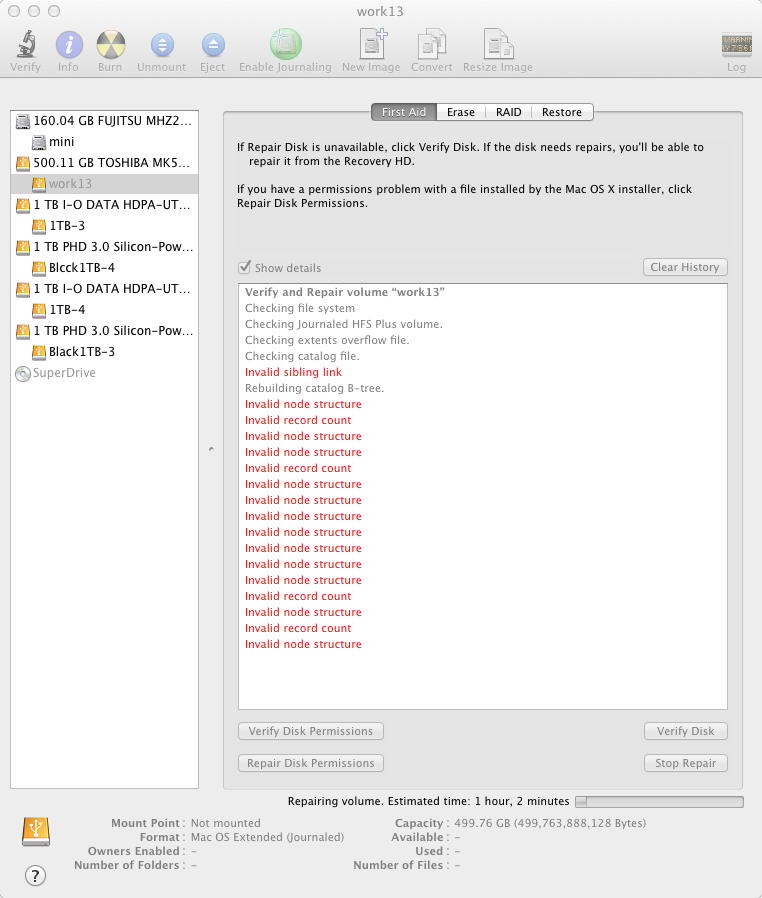Screen dimensions: 762x898
Task: Click the 'Checking file system' log line
Action: [x=300, y=308]
